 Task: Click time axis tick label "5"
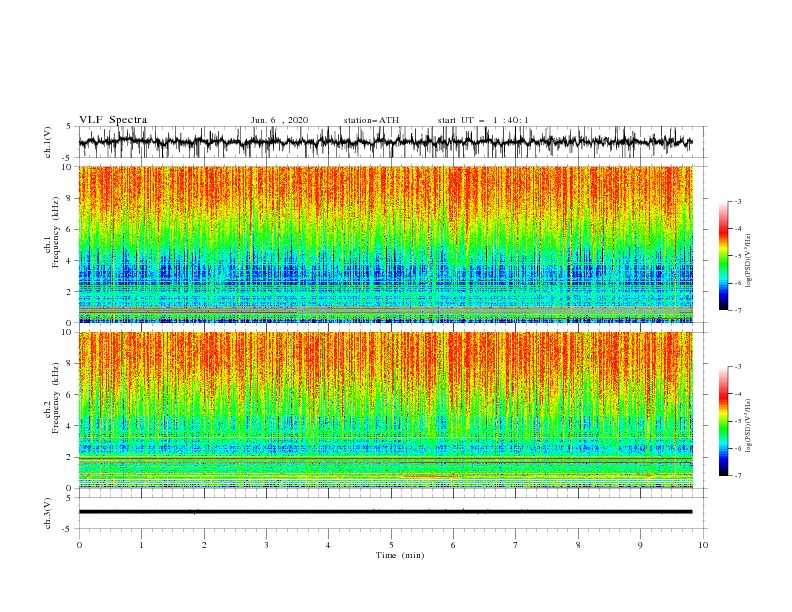click(x=391, y=545)
